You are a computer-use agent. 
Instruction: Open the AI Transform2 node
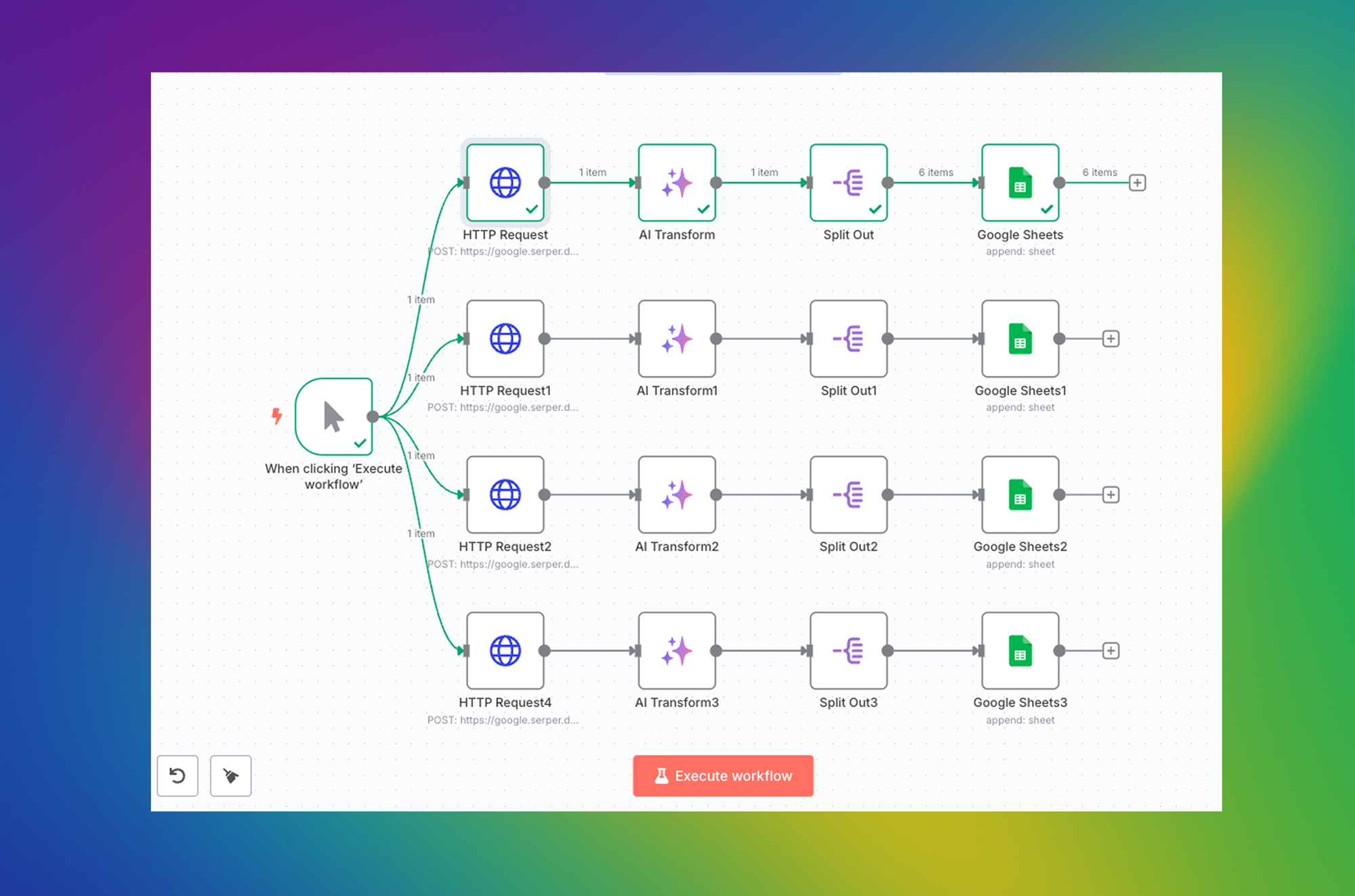(677, 494)
